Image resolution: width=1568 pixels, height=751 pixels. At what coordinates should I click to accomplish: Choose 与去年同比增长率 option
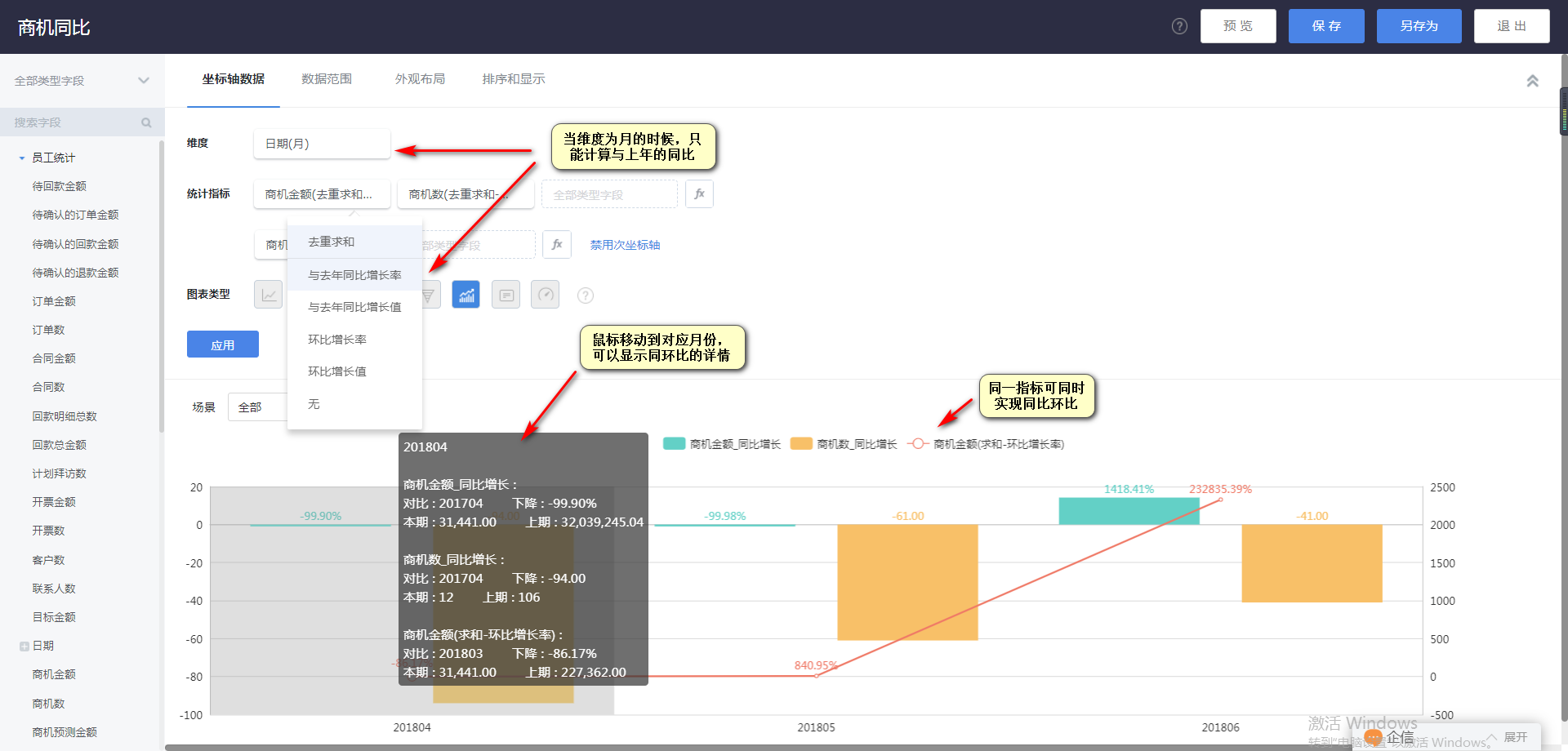[x=354, y=275]
